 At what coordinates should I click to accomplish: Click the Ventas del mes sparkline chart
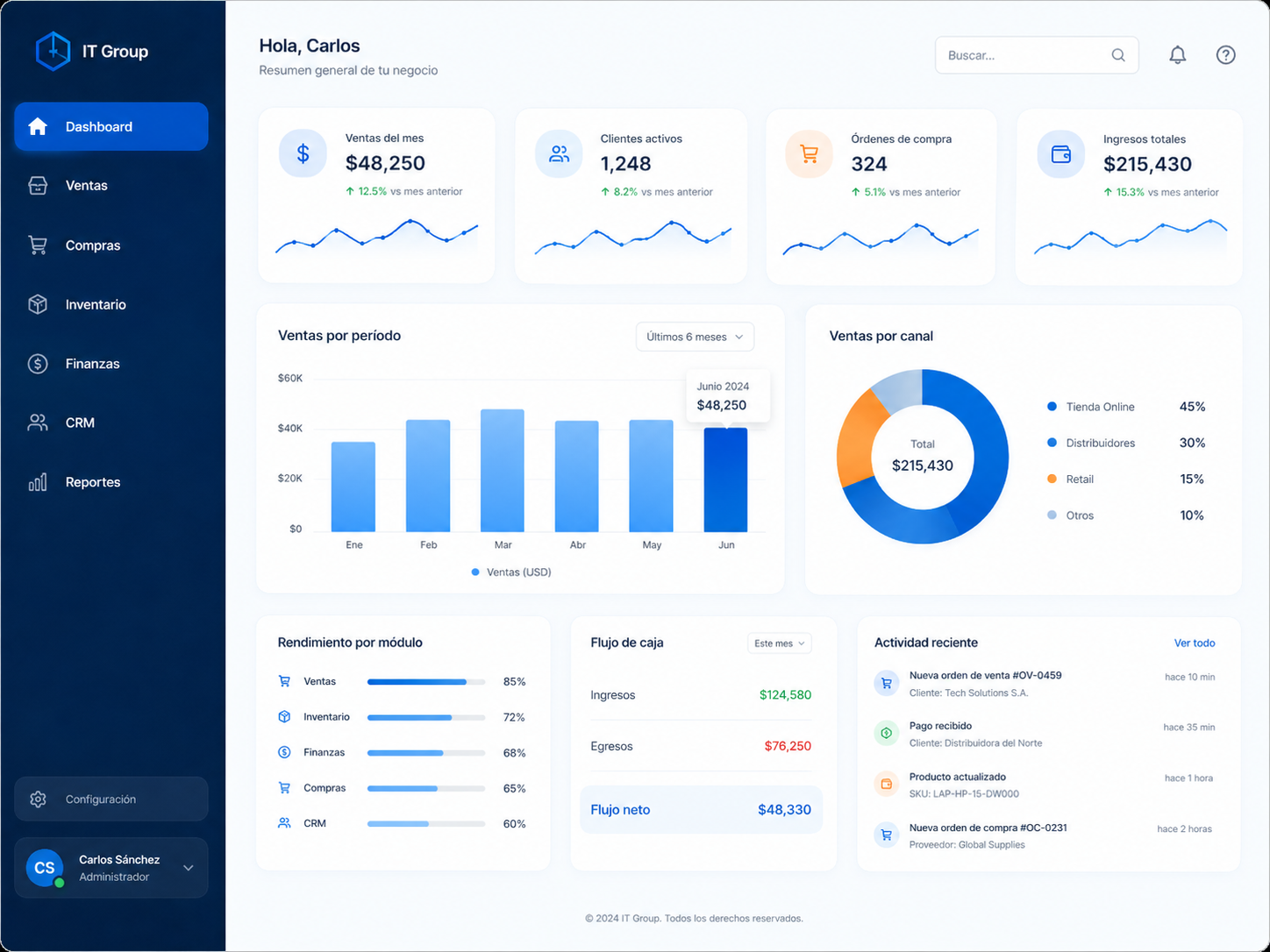[376, 237]
